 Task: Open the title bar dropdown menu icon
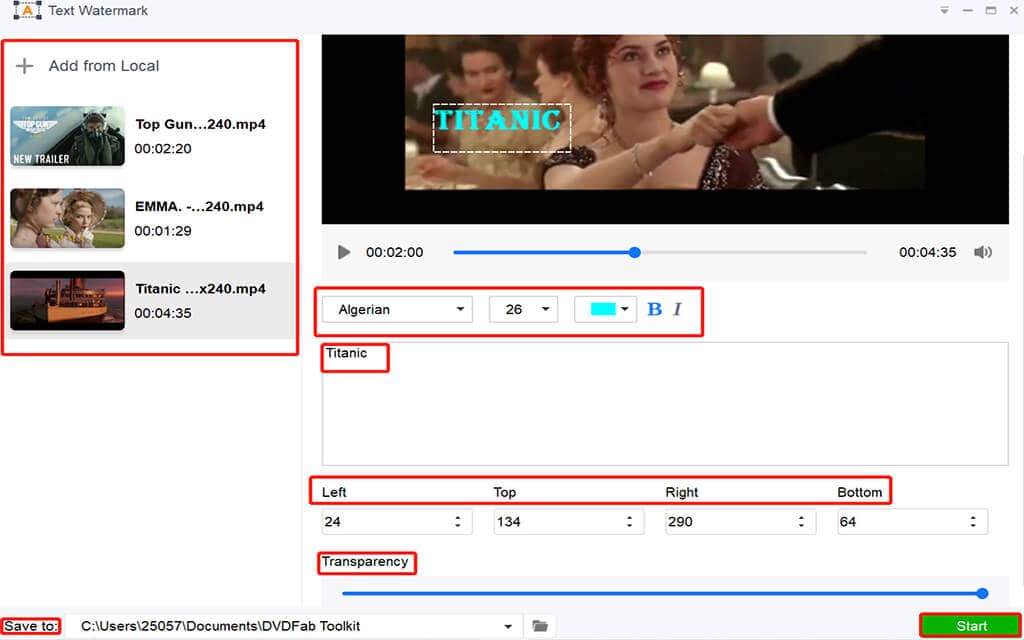click(x=944, y=10)
